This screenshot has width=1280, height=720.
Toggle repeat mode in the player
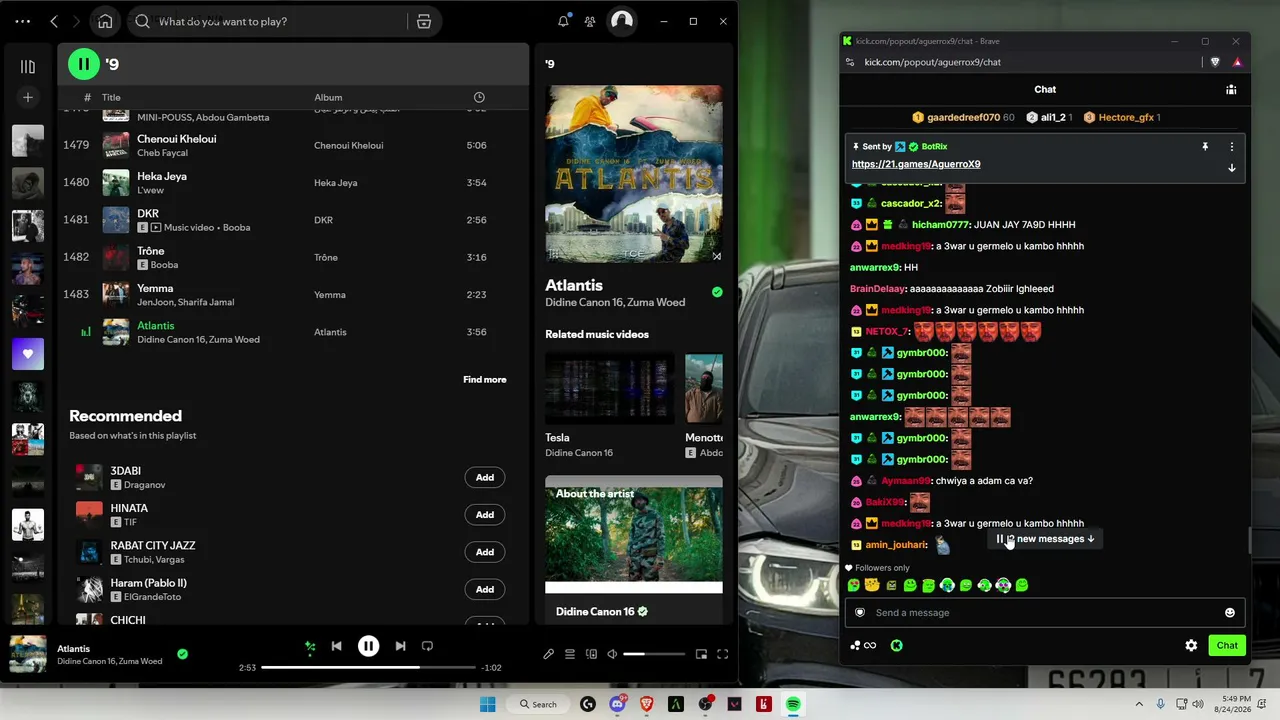click(427, 646)
